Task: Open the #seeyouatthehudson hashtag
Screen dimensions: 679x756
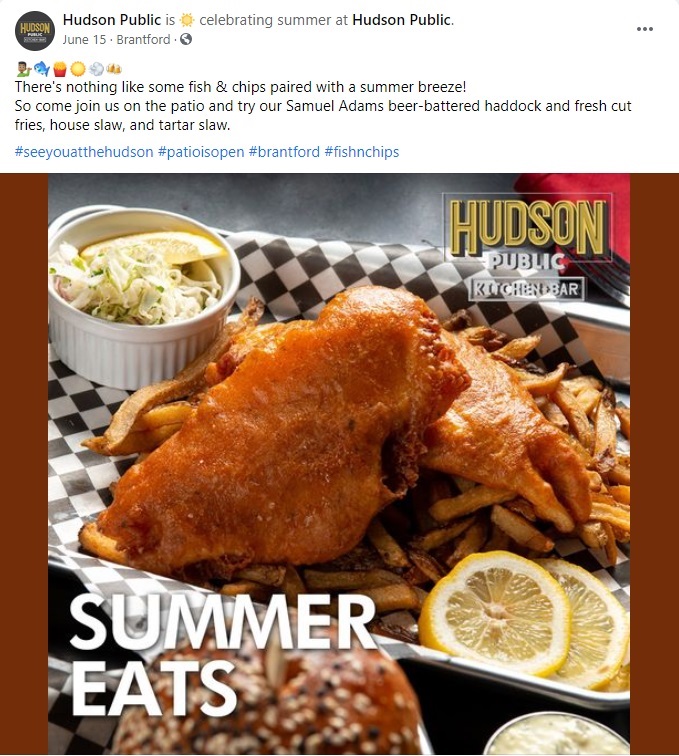Action: pyautogui.click(x=84, y=152)
